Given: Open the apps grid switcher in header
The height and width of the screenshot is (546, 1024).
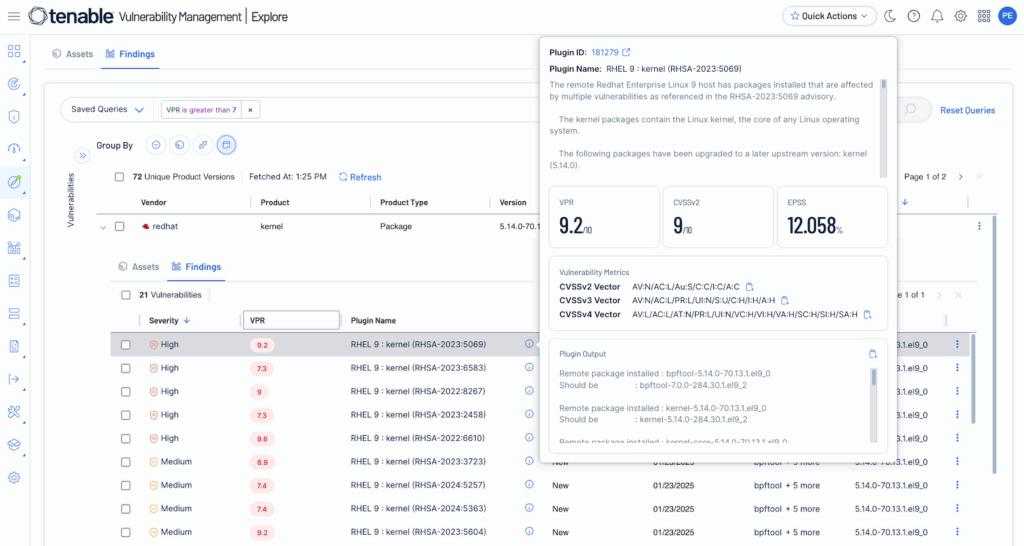Looking at the screenshot, I should tap(984, 16).
